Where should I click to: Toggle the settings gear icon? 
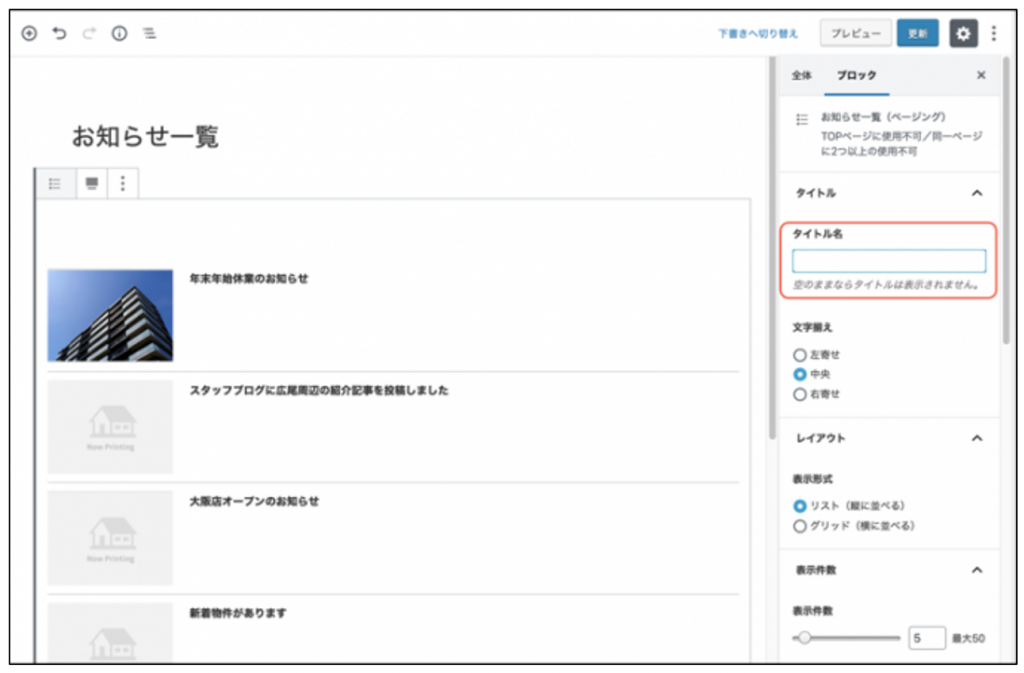[x=962, y=33]
